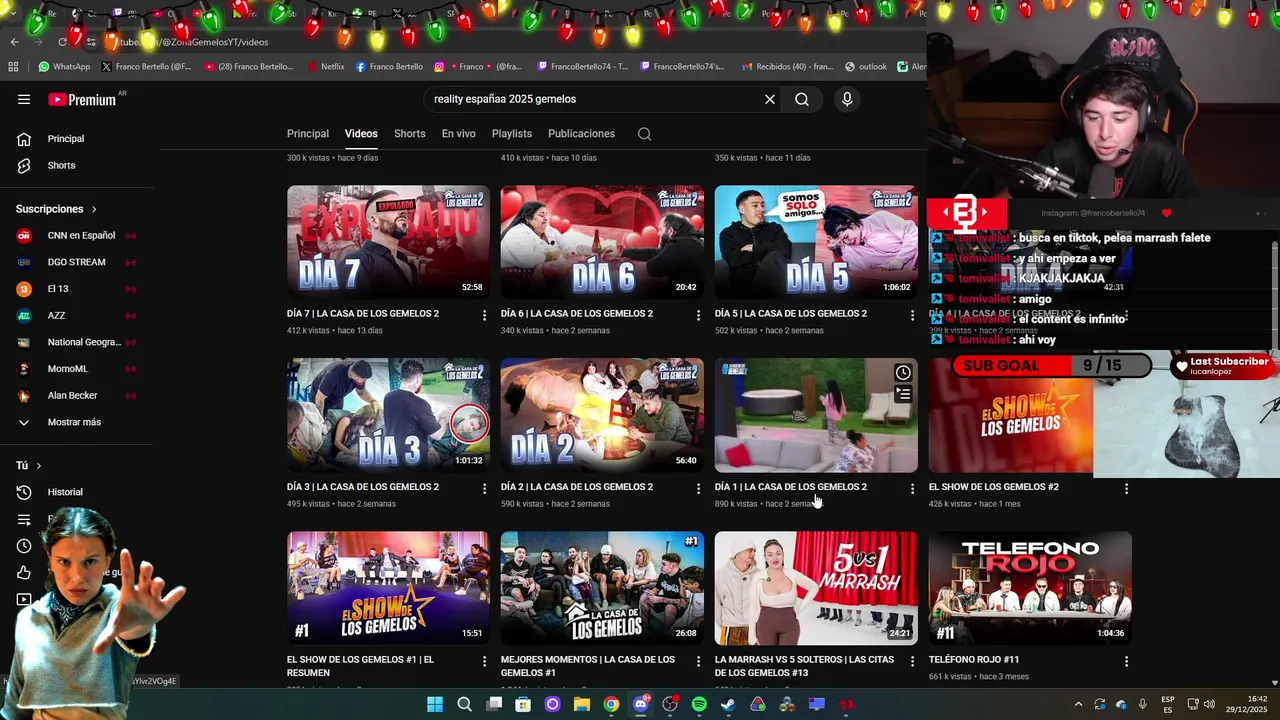Open the DÍA 7 video thumbnail
1280x720 pixels.
tap(388, 242)
